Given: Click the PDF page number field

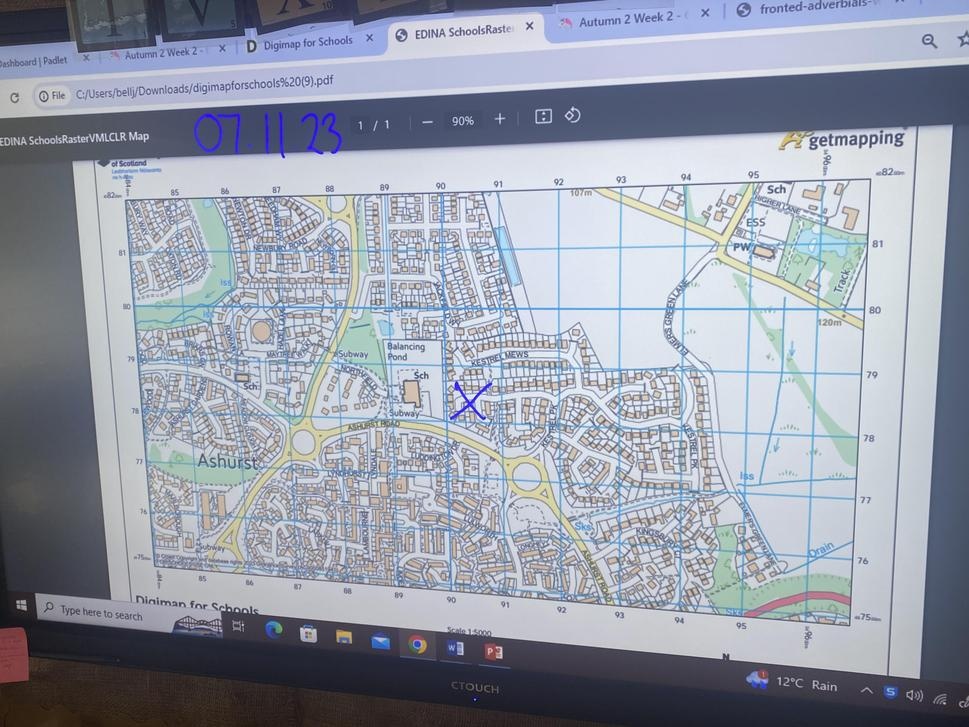Looking at the screenshot, I should tap(360, 125).
